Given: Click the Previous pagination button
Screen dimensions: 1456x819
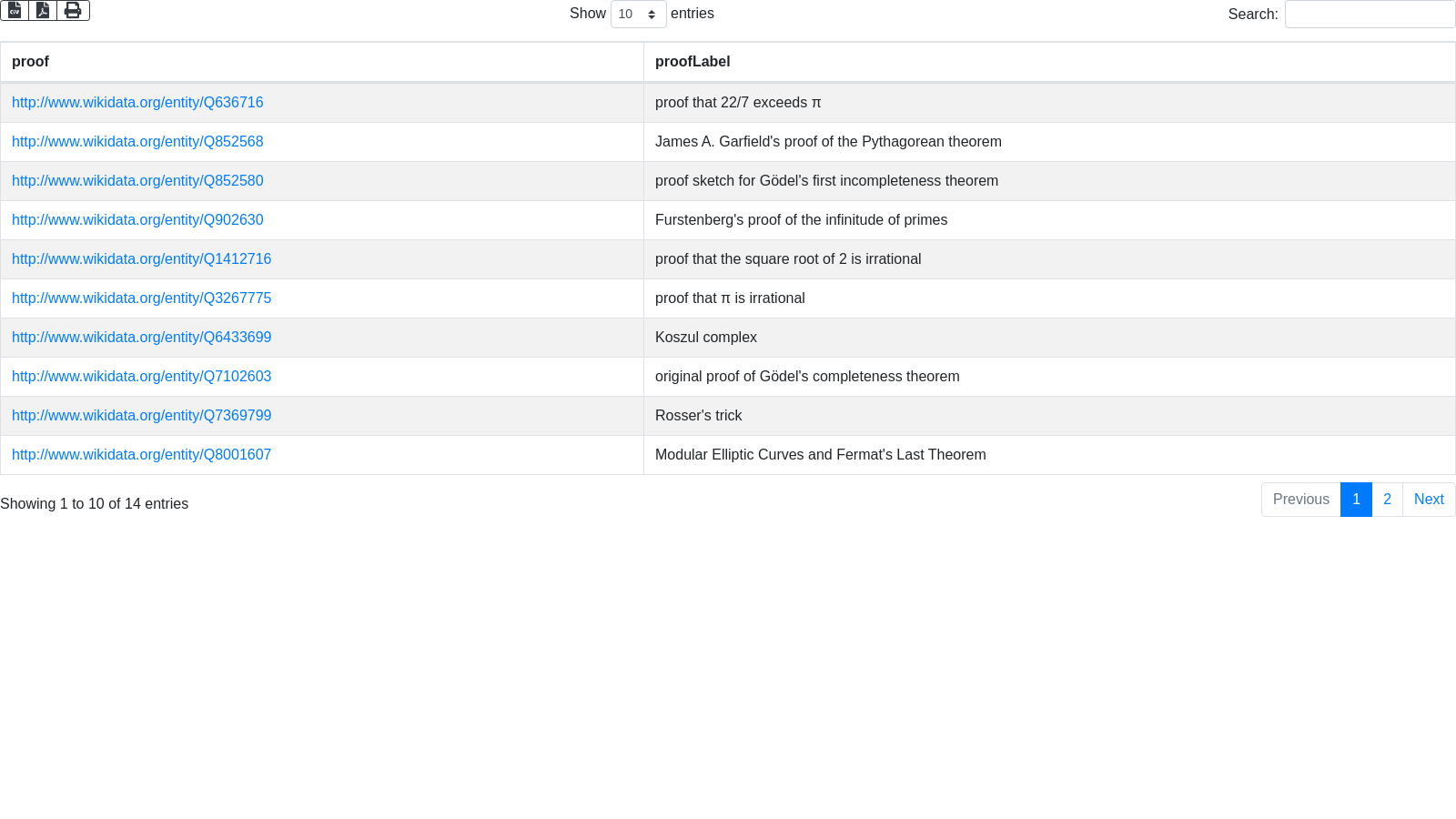Looking at the screenshot, I should click(x=1300, y=500).
